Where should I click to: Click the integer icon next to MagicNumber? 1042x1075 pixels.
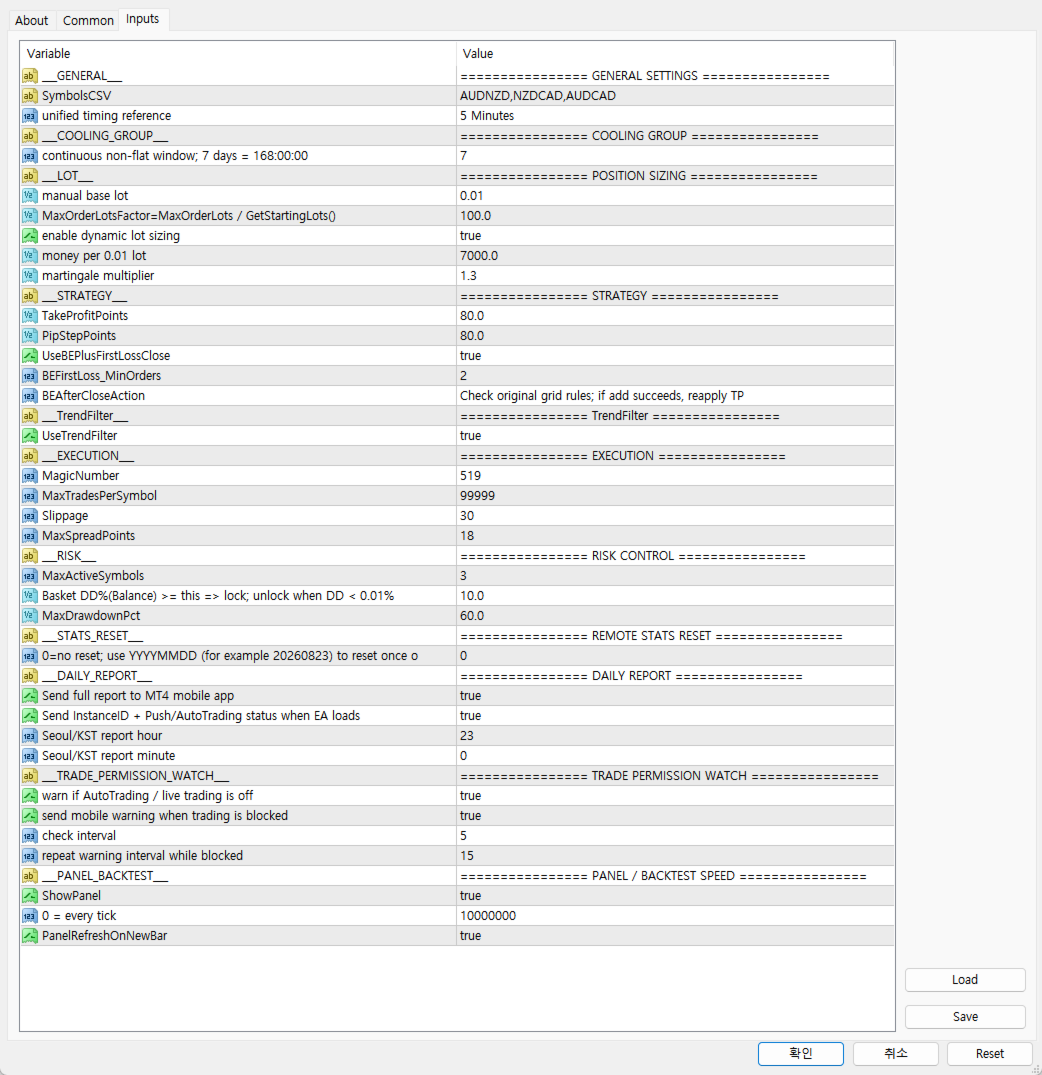coord(29,476)
